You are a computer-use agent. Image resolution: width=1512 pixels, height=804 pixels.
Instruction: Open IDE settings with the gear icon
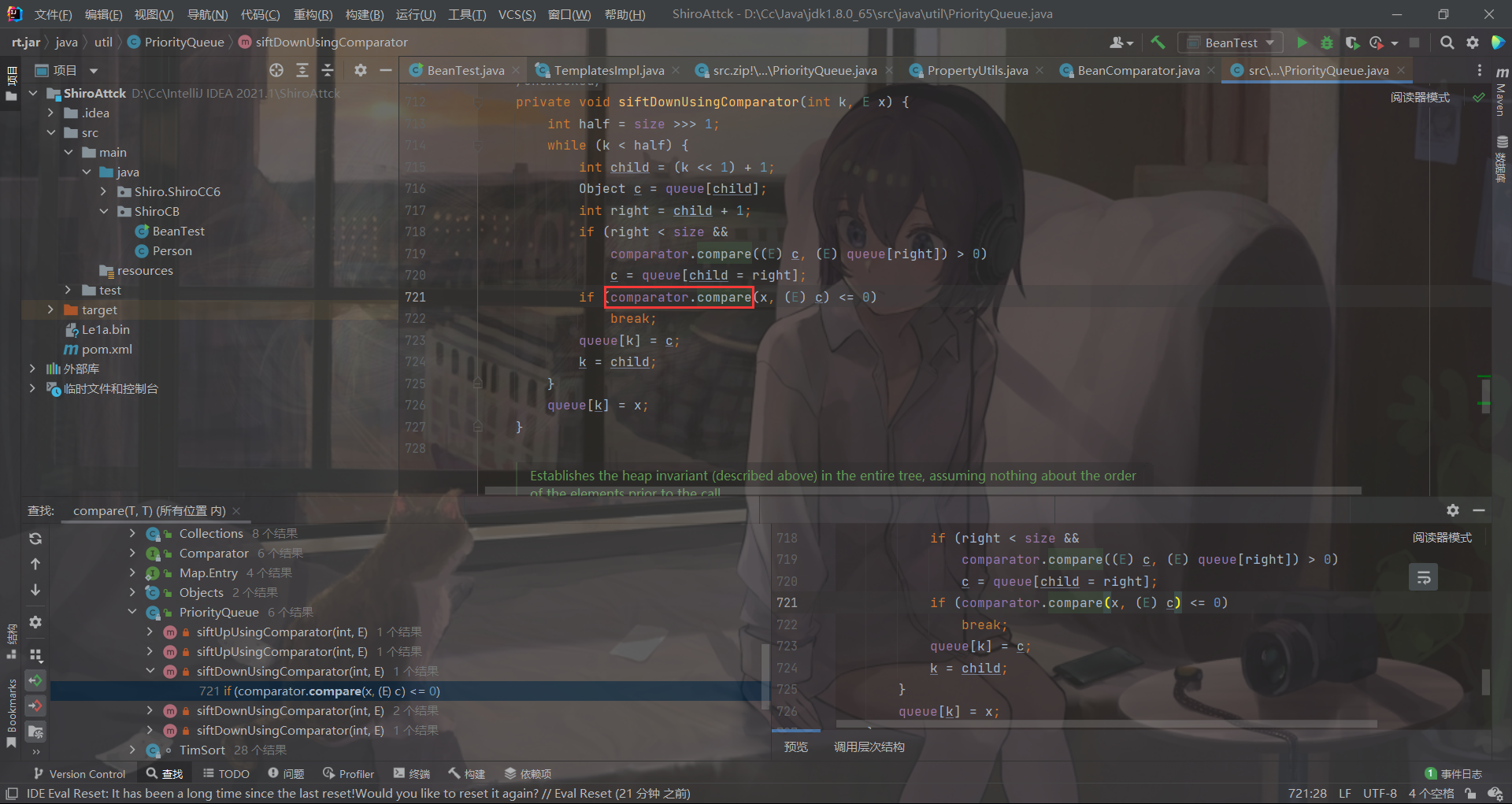click(x=1473, y=43)
